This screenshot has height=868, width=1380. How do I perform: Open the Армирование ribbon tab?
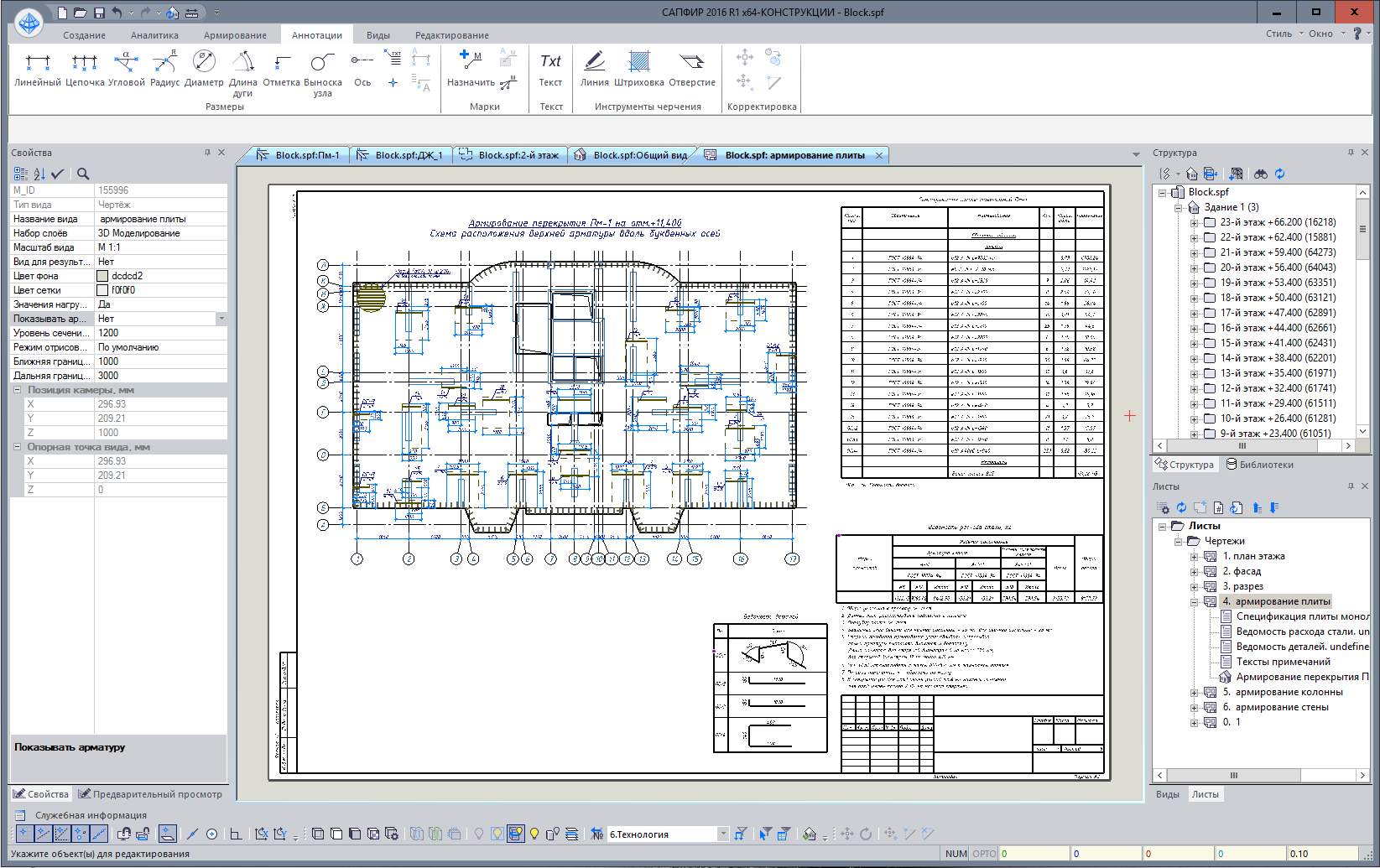pos(235,35)
